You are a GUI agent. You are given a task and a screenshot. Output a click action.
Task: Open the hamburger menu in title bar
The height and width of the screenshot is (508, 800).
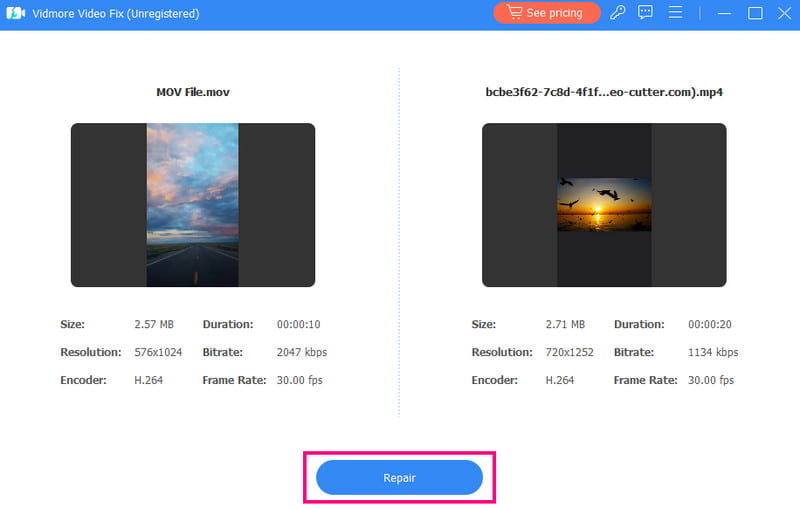pyautogui.click(x=676, y=13)
